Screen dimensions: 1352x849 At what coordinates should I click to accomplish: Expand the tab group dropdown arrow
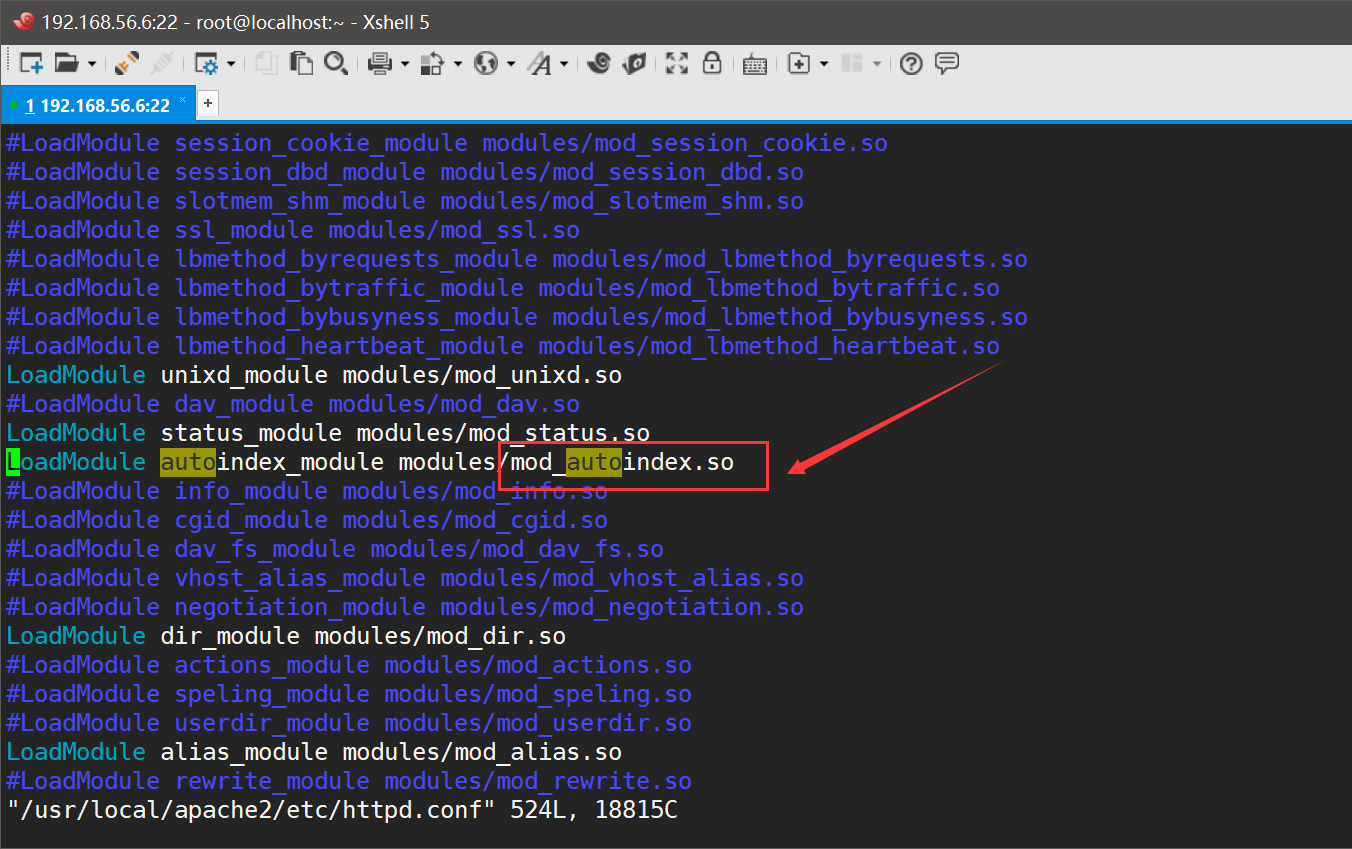(x=823, y=64)
